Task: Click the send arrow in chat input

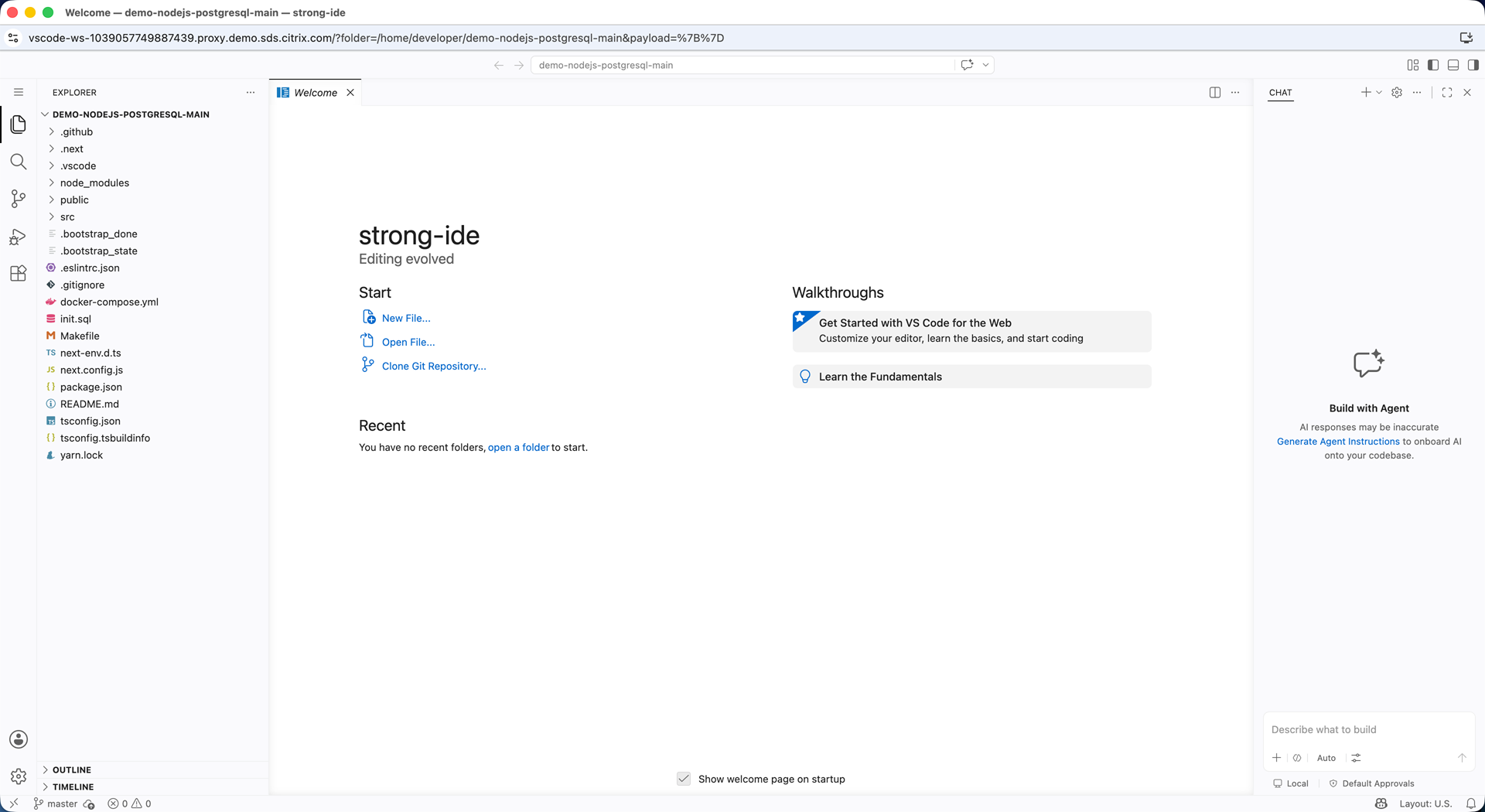Action: tap(1462, 758)
